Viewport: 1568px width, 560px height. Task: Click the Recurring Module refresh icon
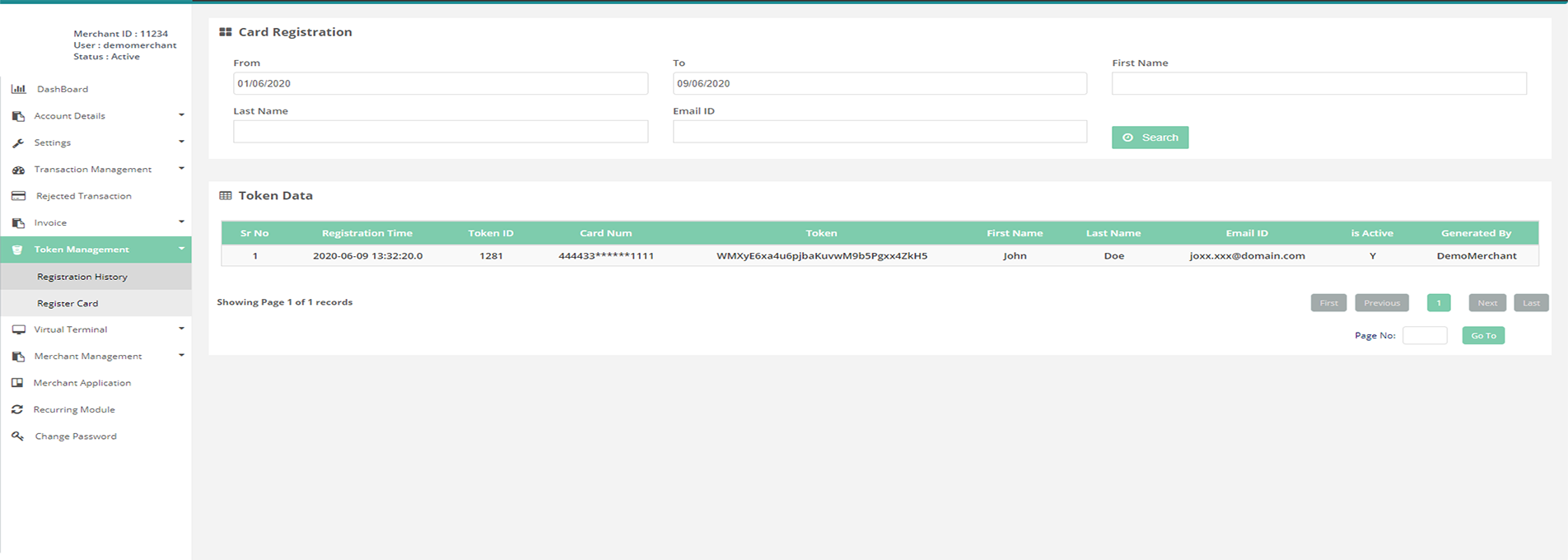pos(17,409)
